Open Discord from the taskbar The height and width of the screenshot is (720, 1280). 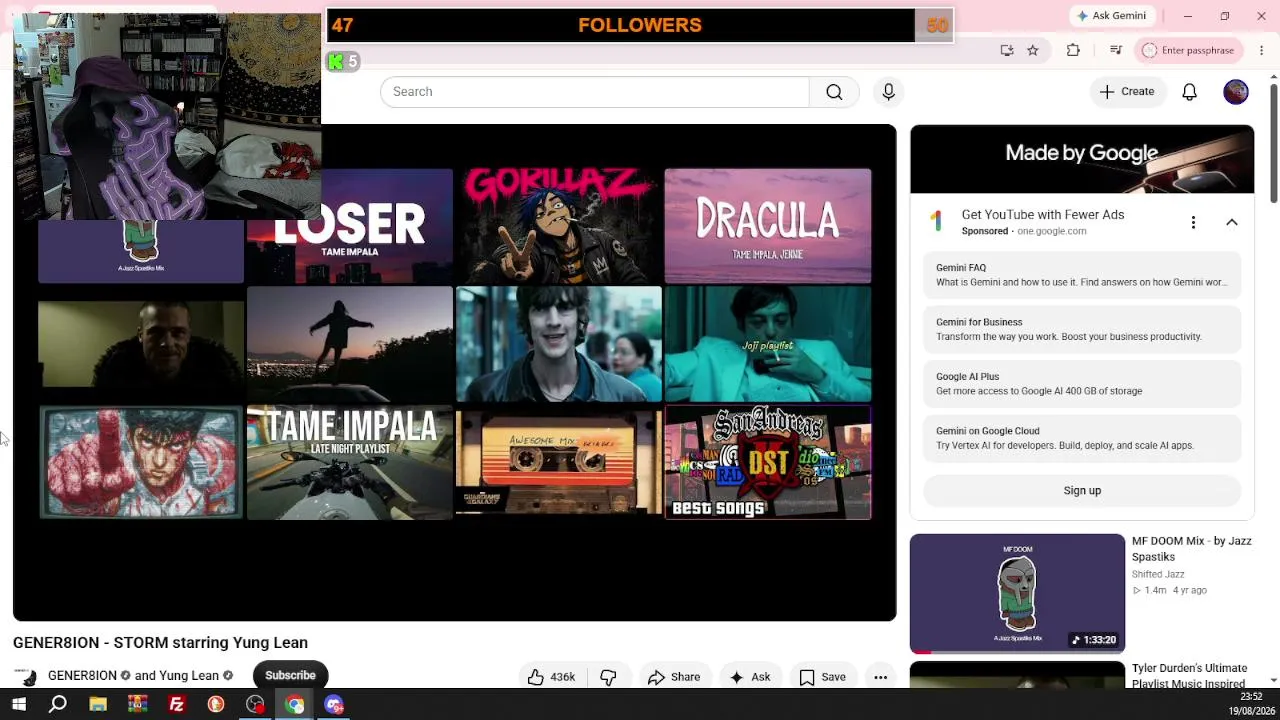pyautogui.click(x=334, y=705)
